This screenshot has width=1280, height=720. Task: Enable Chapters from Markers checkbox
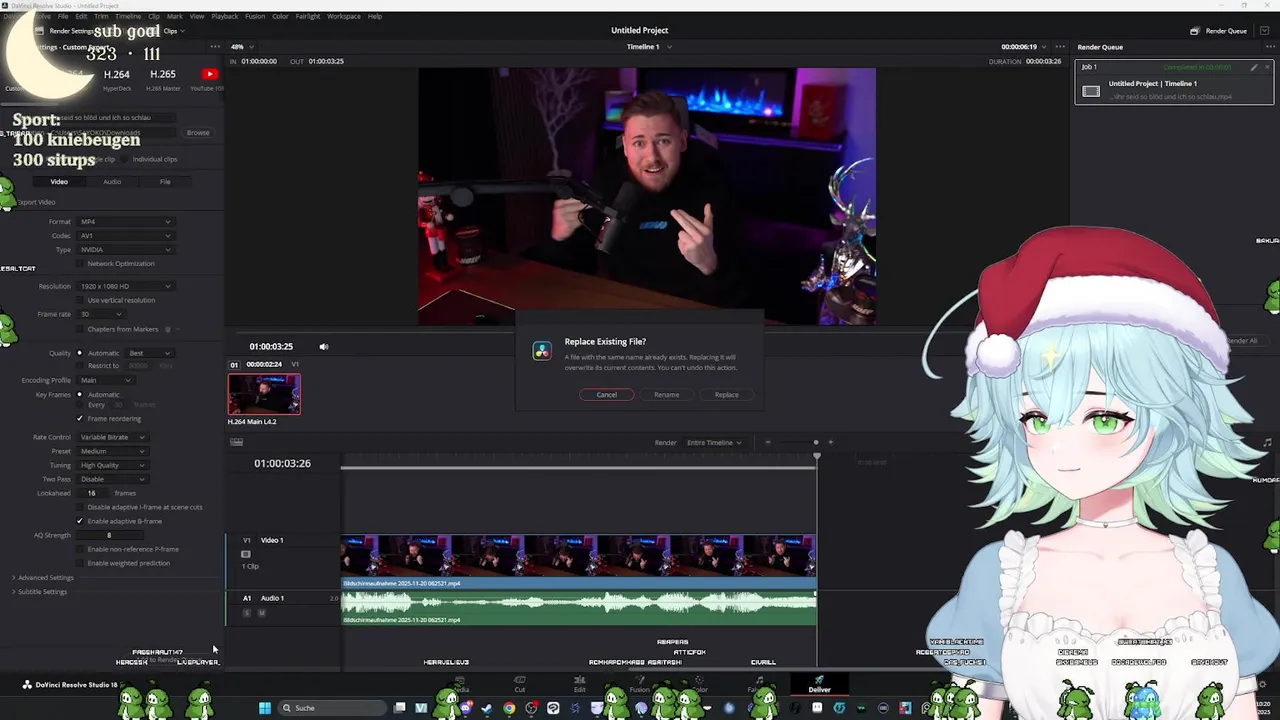pyautogui.click(x=80, y=329)
